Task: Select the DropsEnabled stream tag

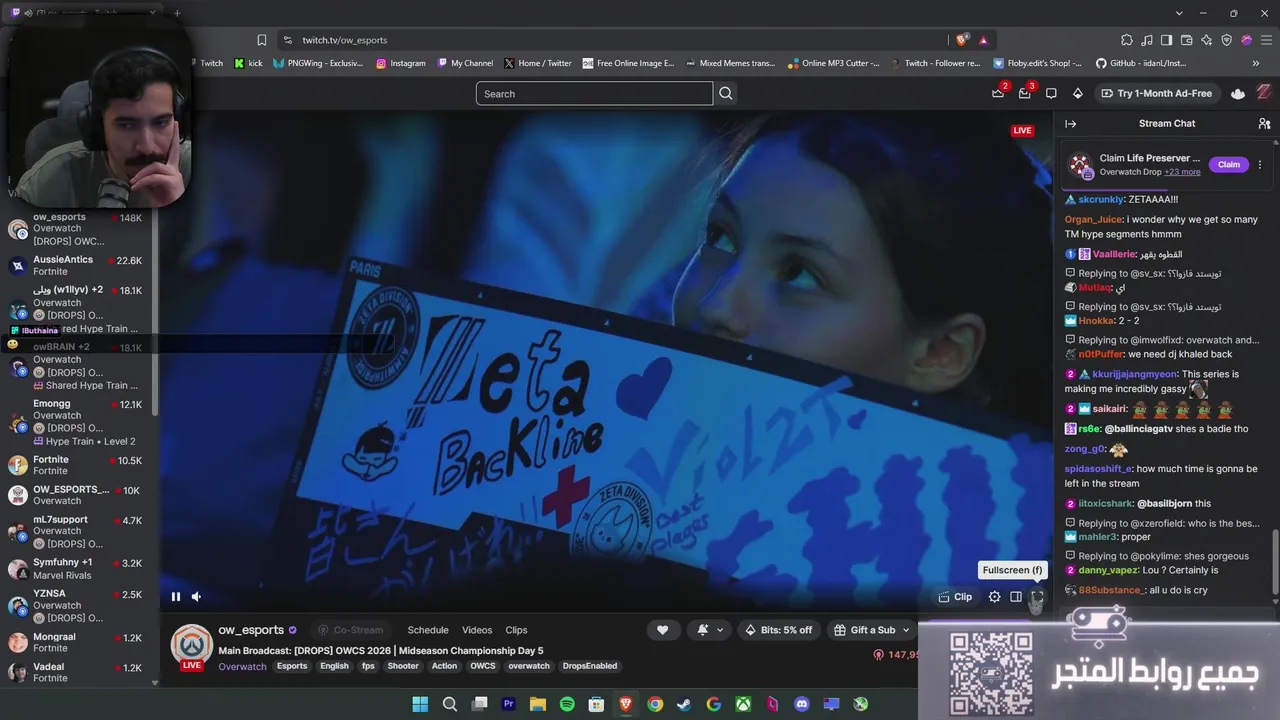Action: coord(590,666)
